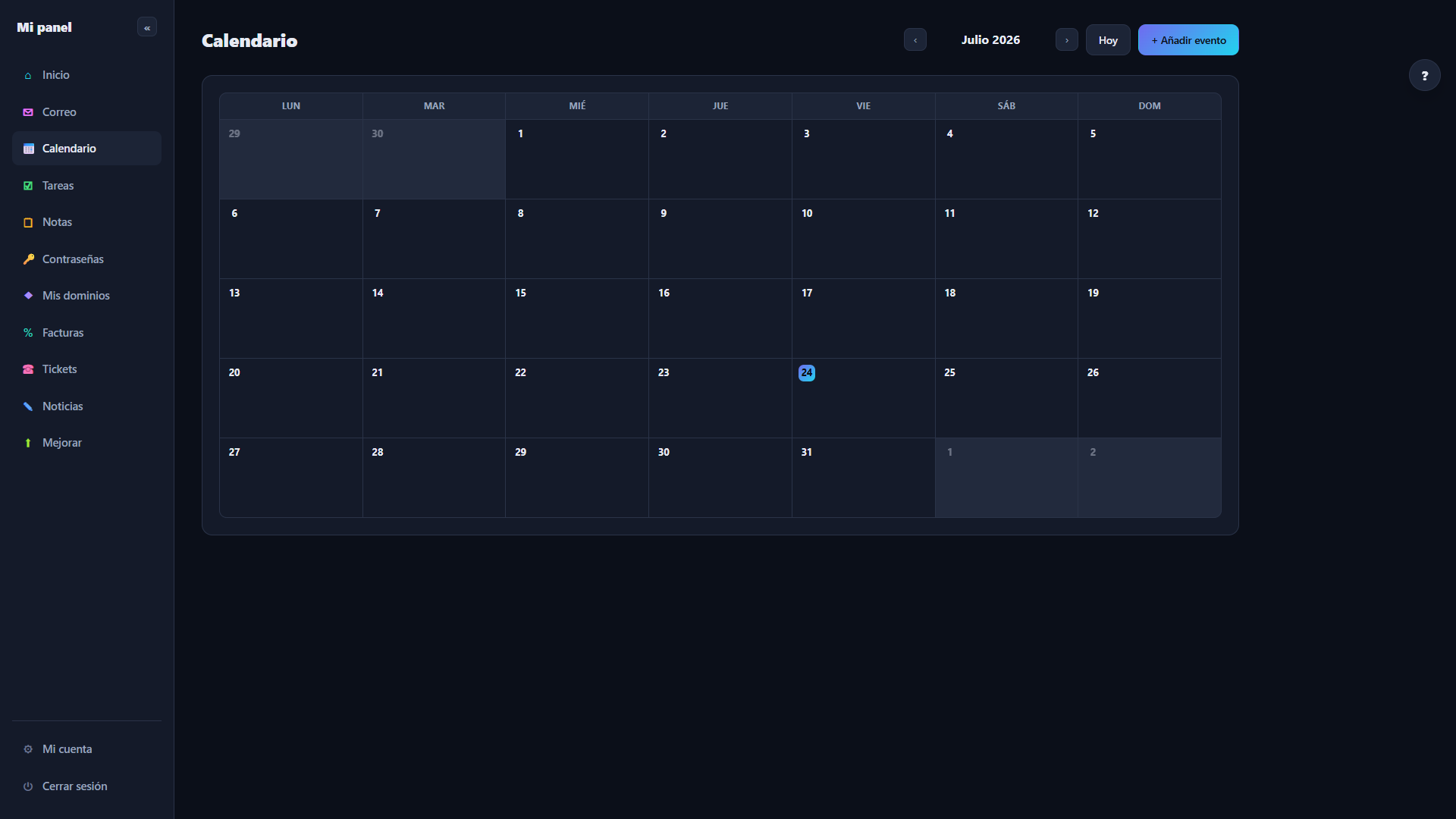
Task: Click the Calendario page heading
Action: (249, 41)
